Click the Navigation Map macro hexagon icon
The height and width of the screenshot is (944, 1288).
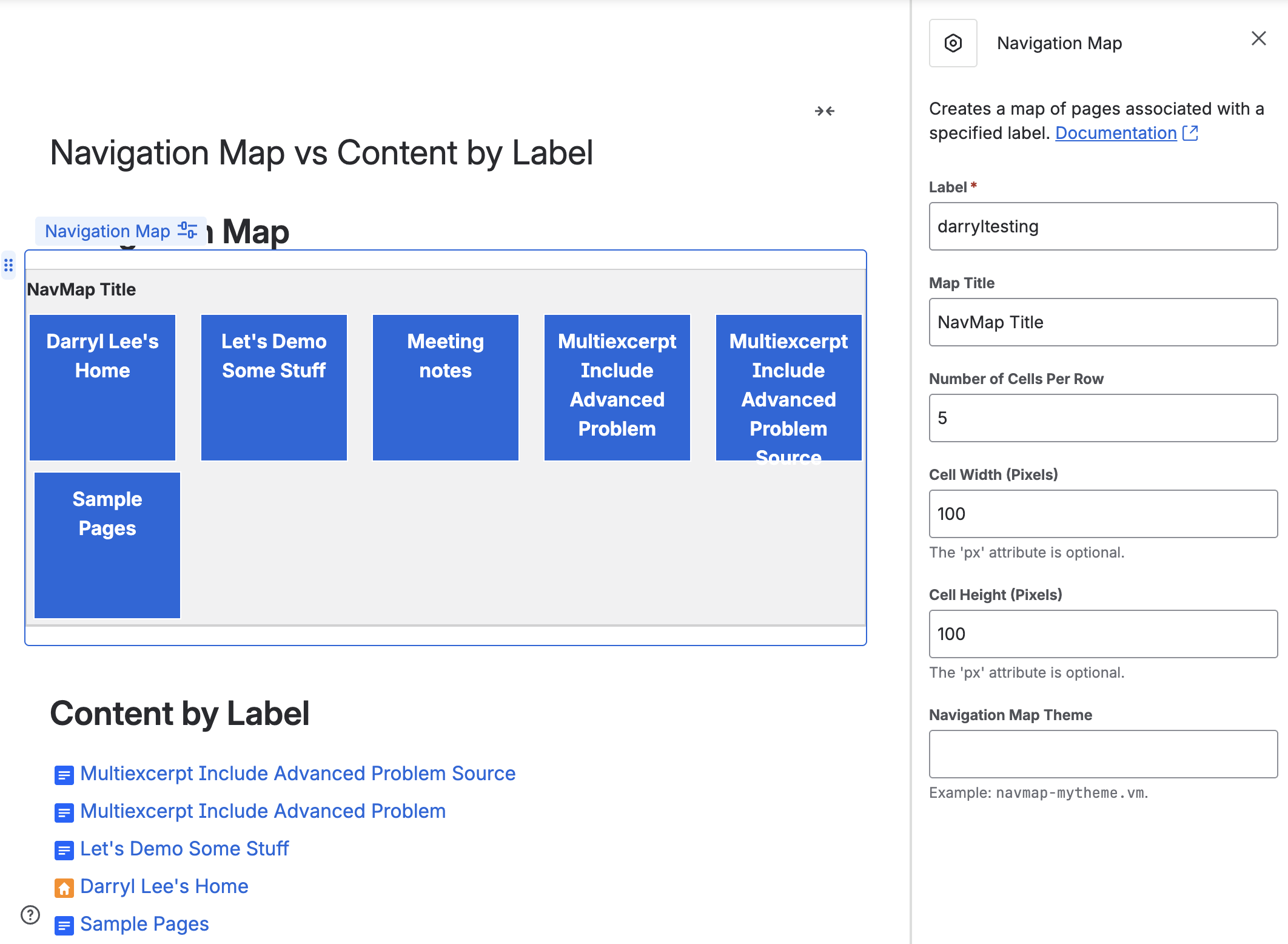953,43
